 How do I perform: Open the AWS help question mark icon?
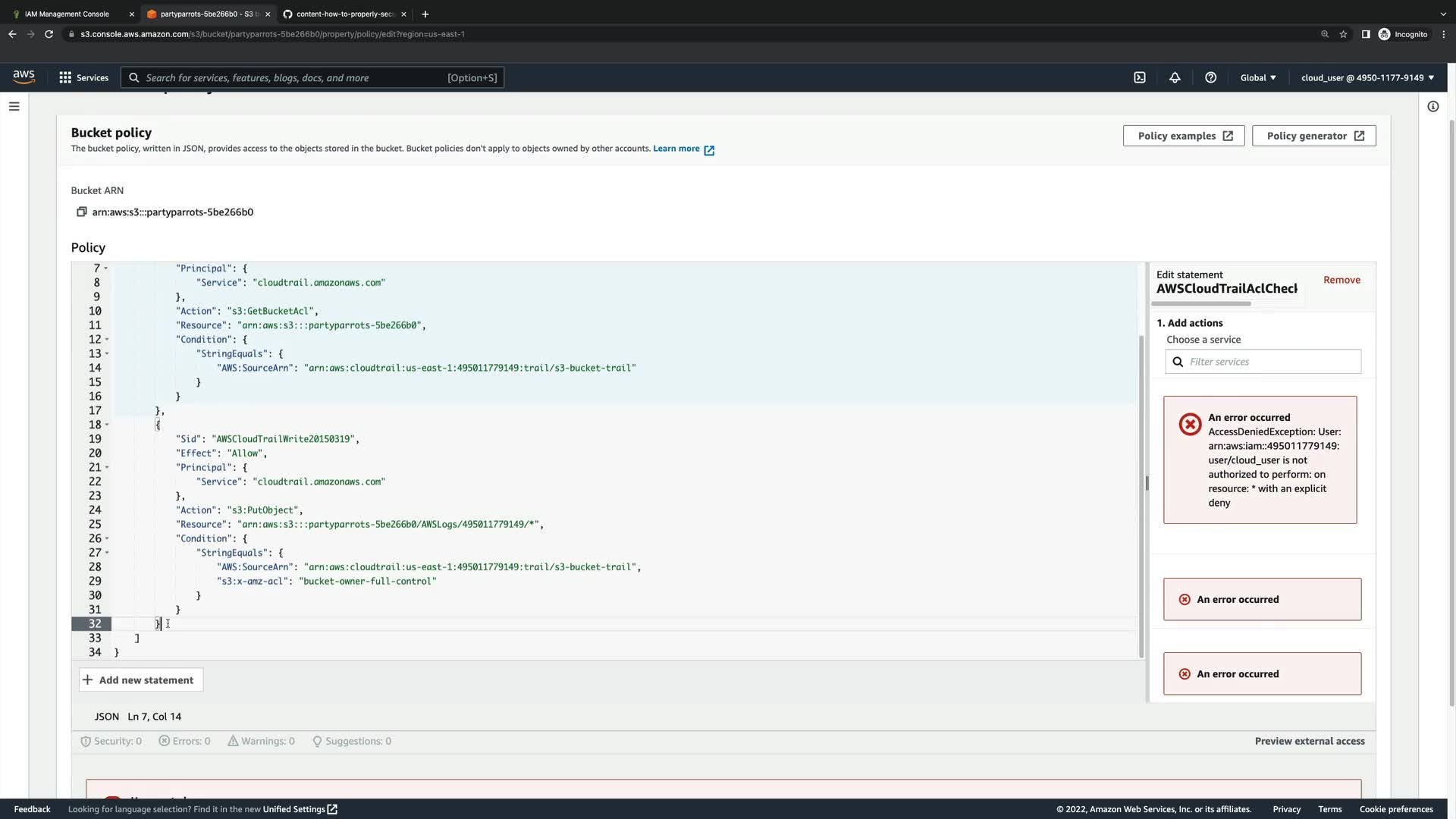coord(1210,77)
